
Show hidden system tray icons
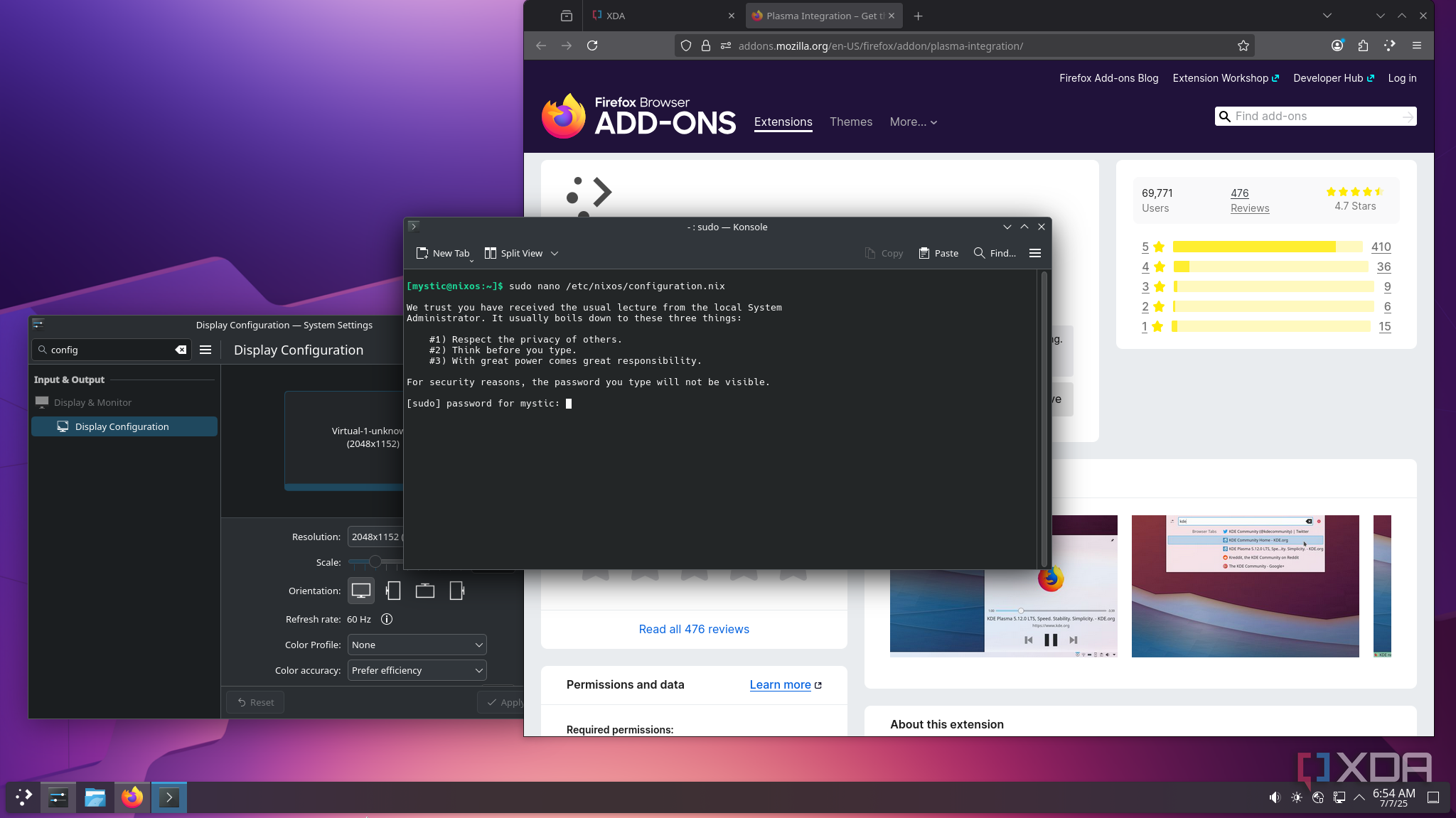tap(1359, 797)
